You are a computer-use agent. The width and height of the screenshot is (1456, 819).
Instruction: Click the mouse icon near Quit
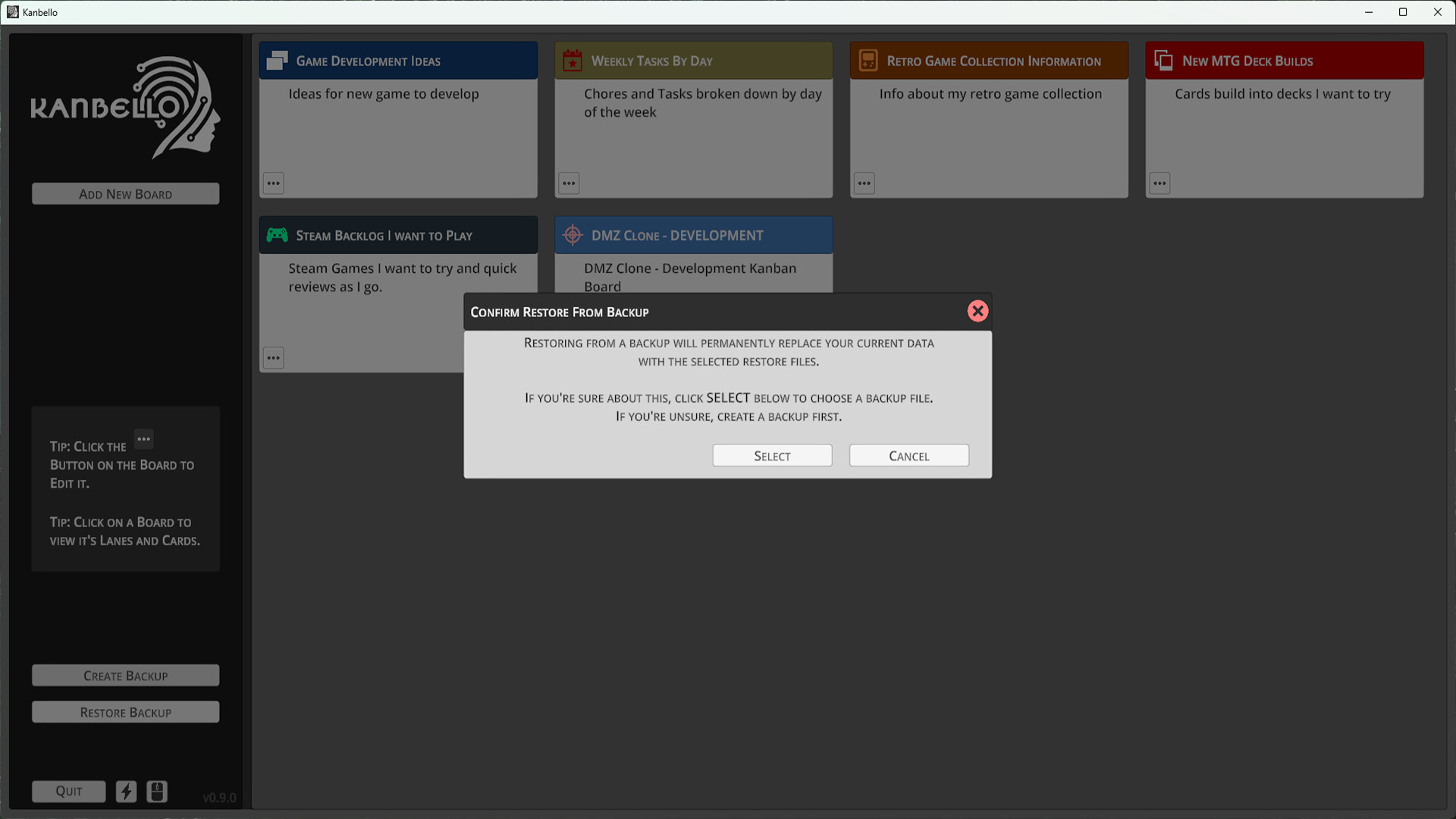157,791
